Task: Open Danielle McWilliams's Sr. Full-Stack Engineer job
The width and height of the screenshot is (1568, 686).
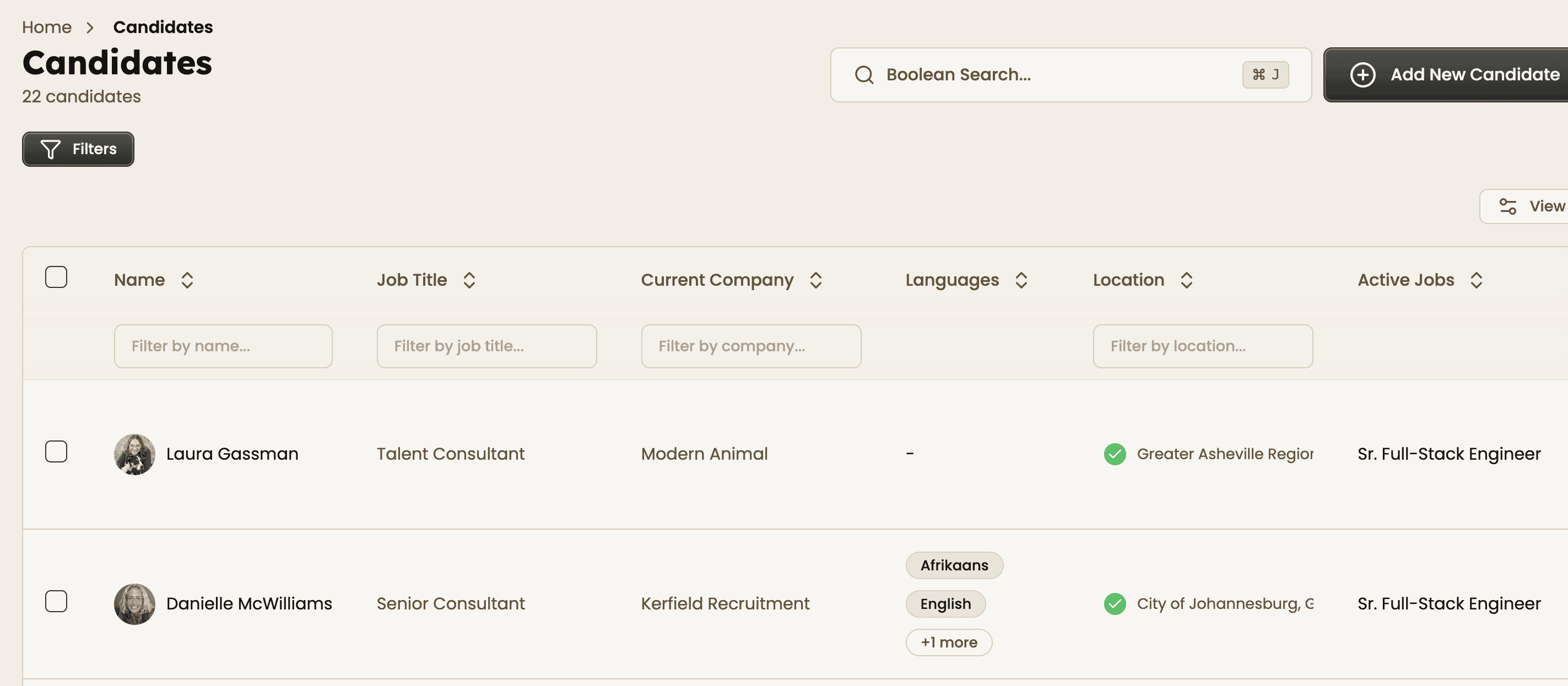Action: [1448, 603]
